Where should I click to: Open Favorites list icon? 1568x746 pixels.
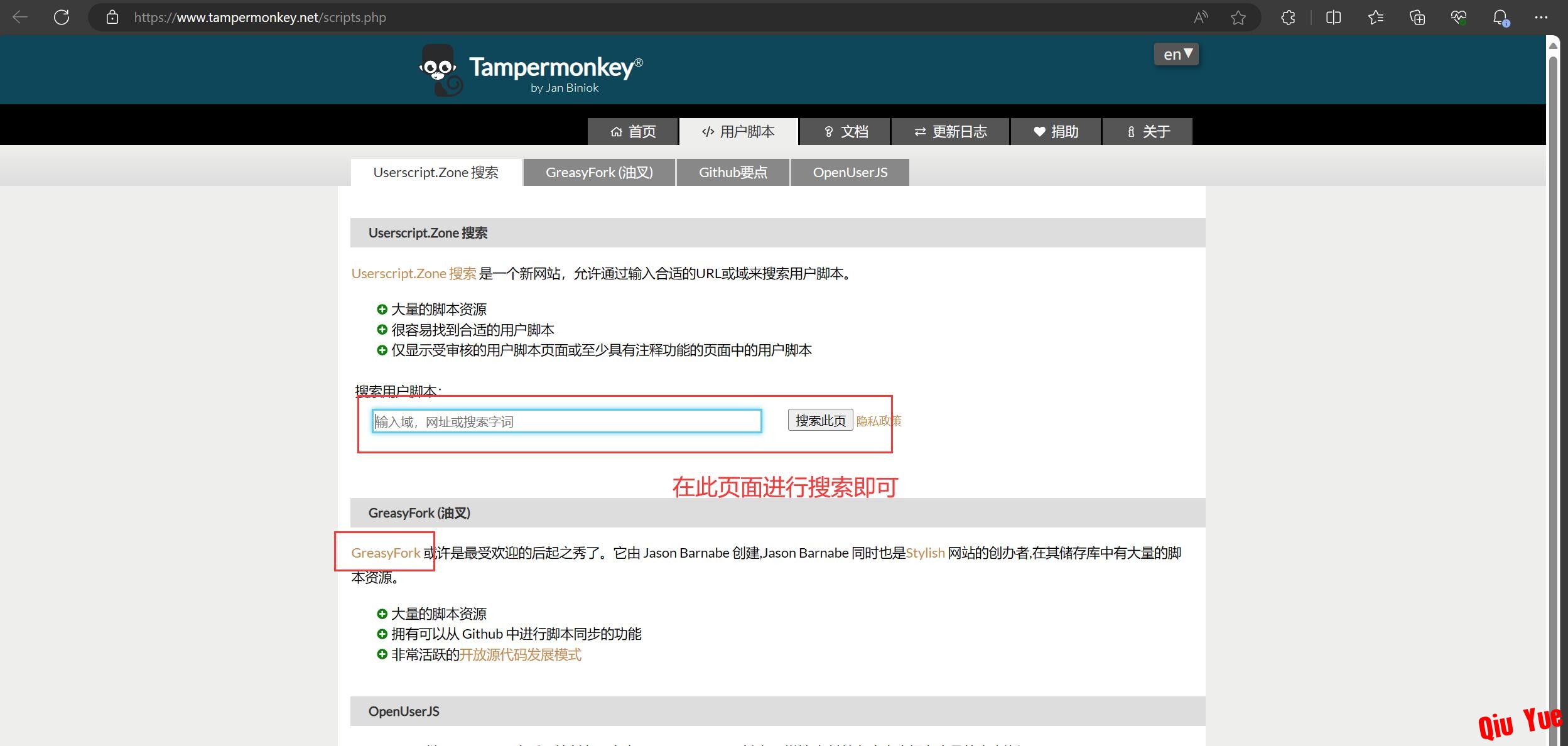[x=1376, y=18]
